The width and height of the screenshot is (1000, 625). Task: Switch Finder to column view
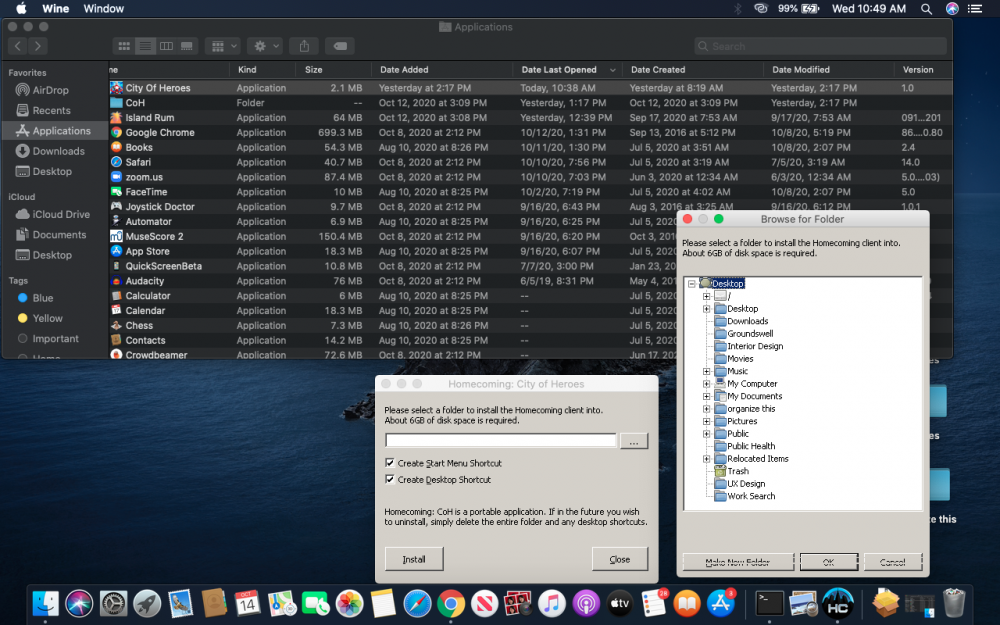(x=167, y=45)
